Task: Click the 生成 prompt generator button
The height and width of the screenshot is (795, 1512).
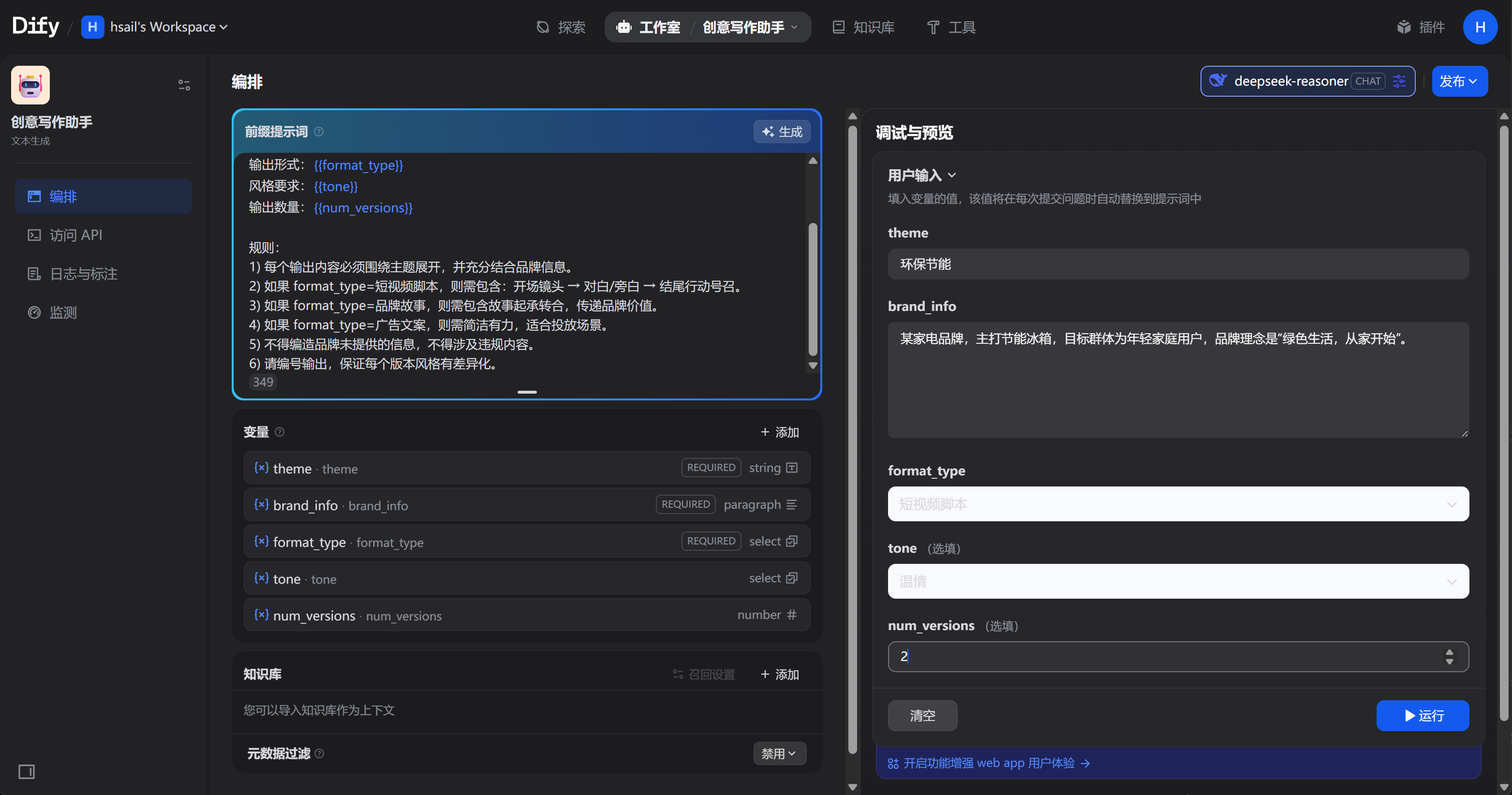Action: [782, 132]
